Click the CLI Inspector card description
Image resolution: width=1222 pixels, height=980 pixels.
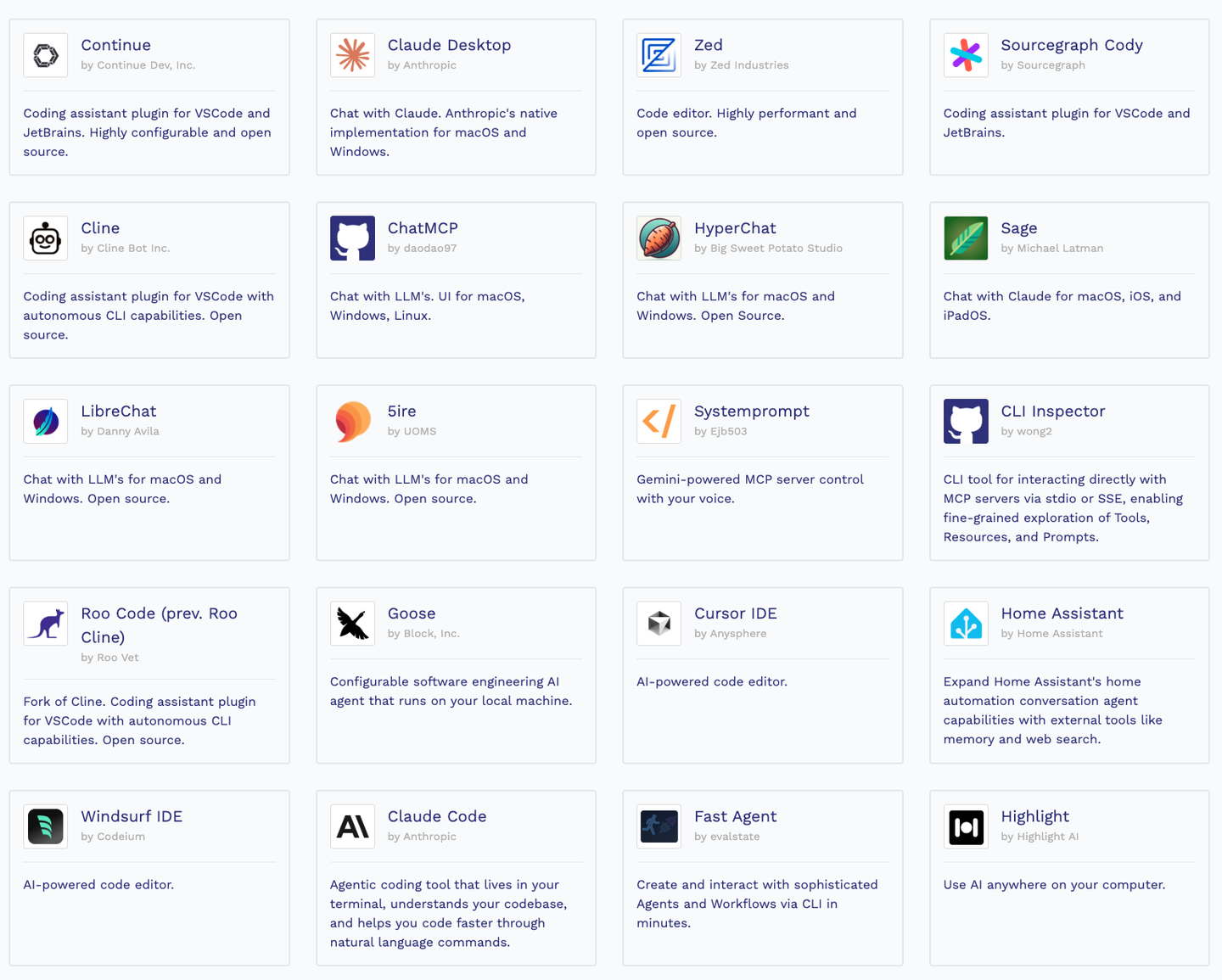coord(1062,507)
